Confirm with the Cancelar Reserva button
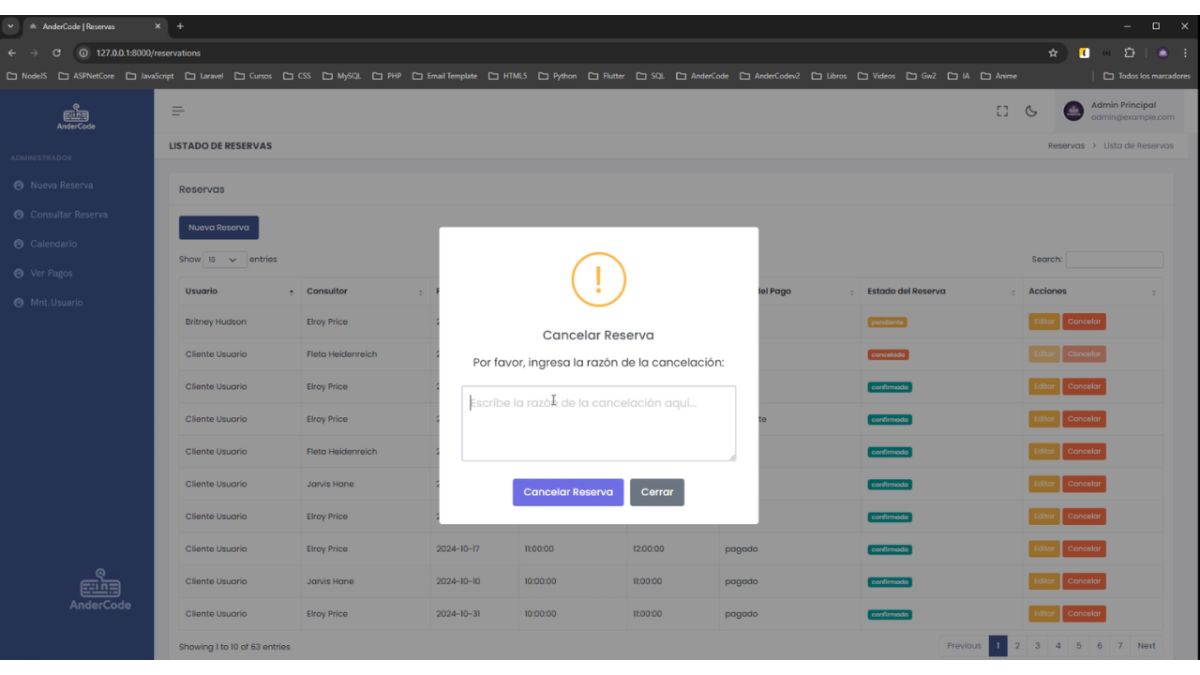This screenshot has width=1200, height=675. (568, 492)
